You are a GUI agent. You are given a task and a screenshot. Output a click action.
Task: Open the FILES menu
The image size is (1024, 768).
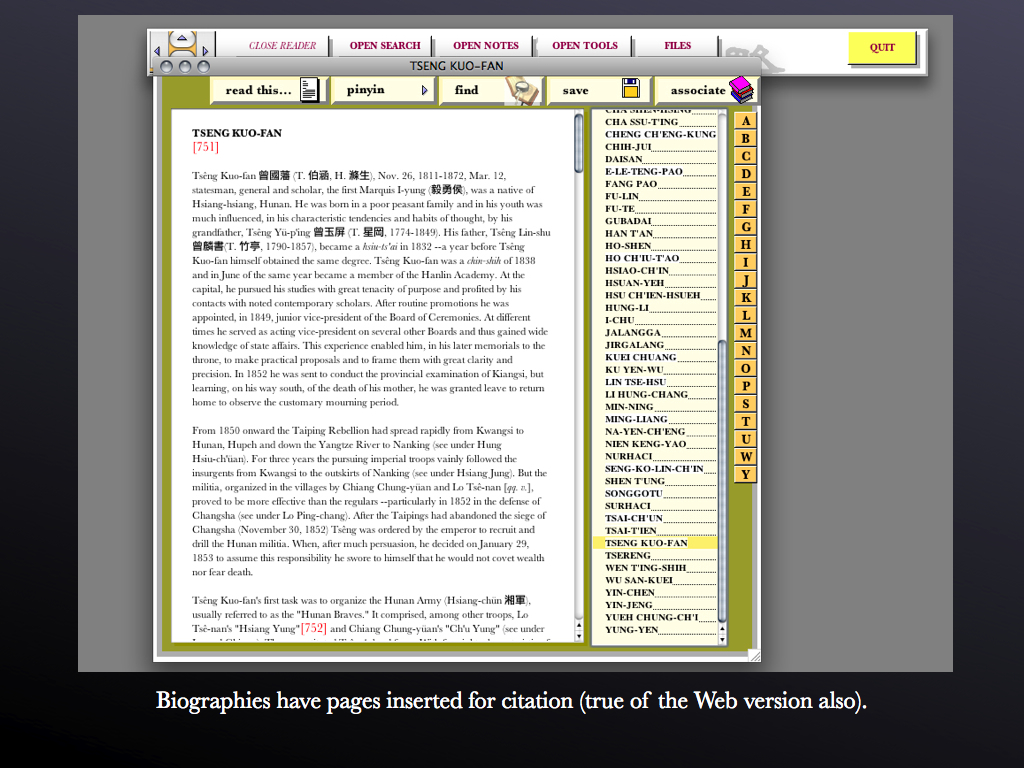coord(677,46)
